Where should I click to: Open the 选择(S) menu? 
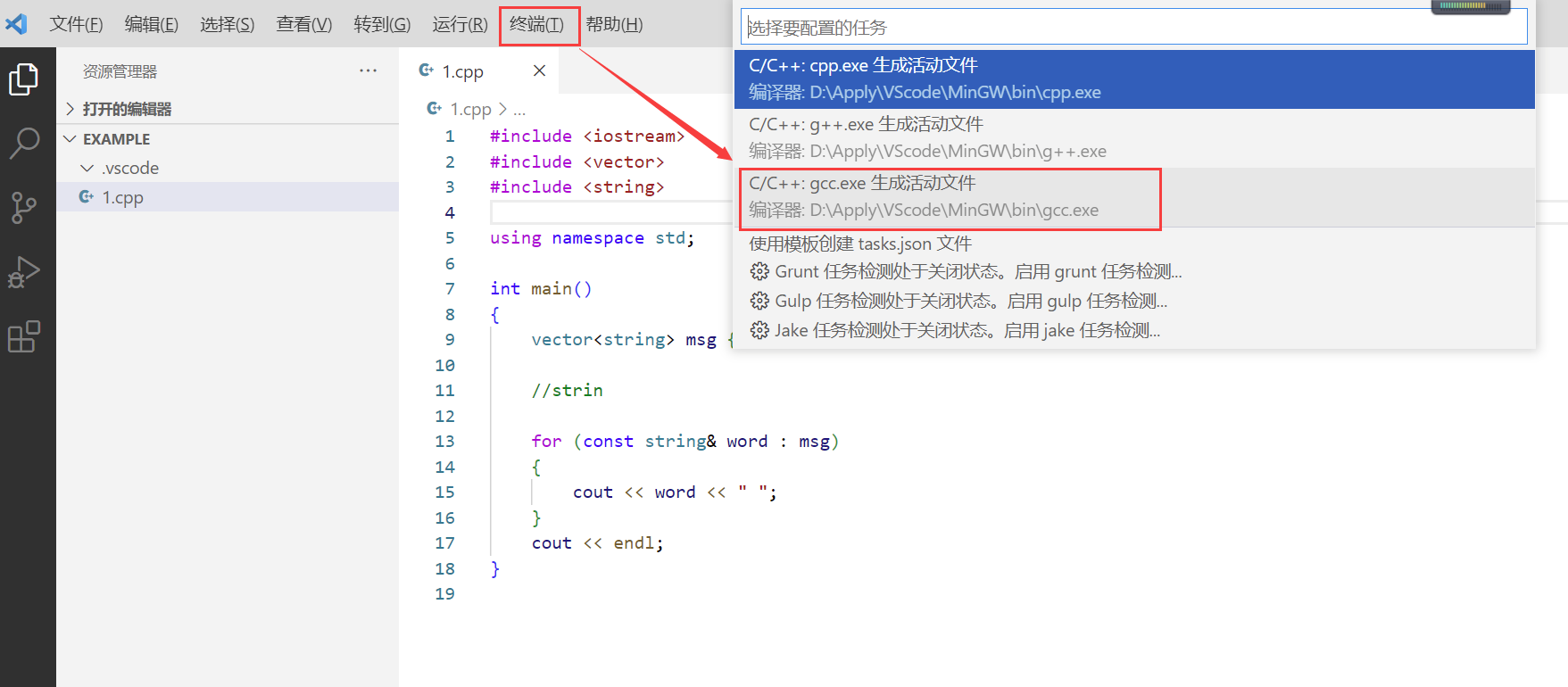(228, 24)
